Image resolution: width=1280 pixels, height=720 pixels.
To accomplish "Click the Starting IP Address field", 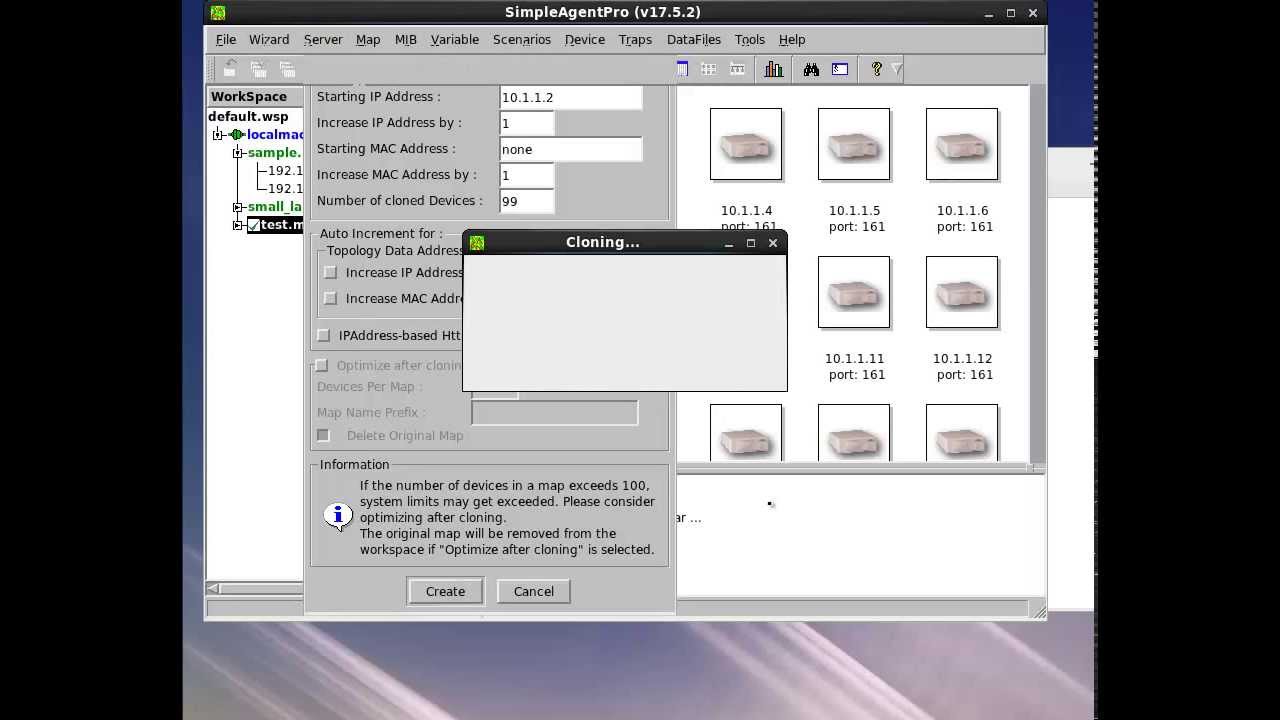I will point(571,97).
